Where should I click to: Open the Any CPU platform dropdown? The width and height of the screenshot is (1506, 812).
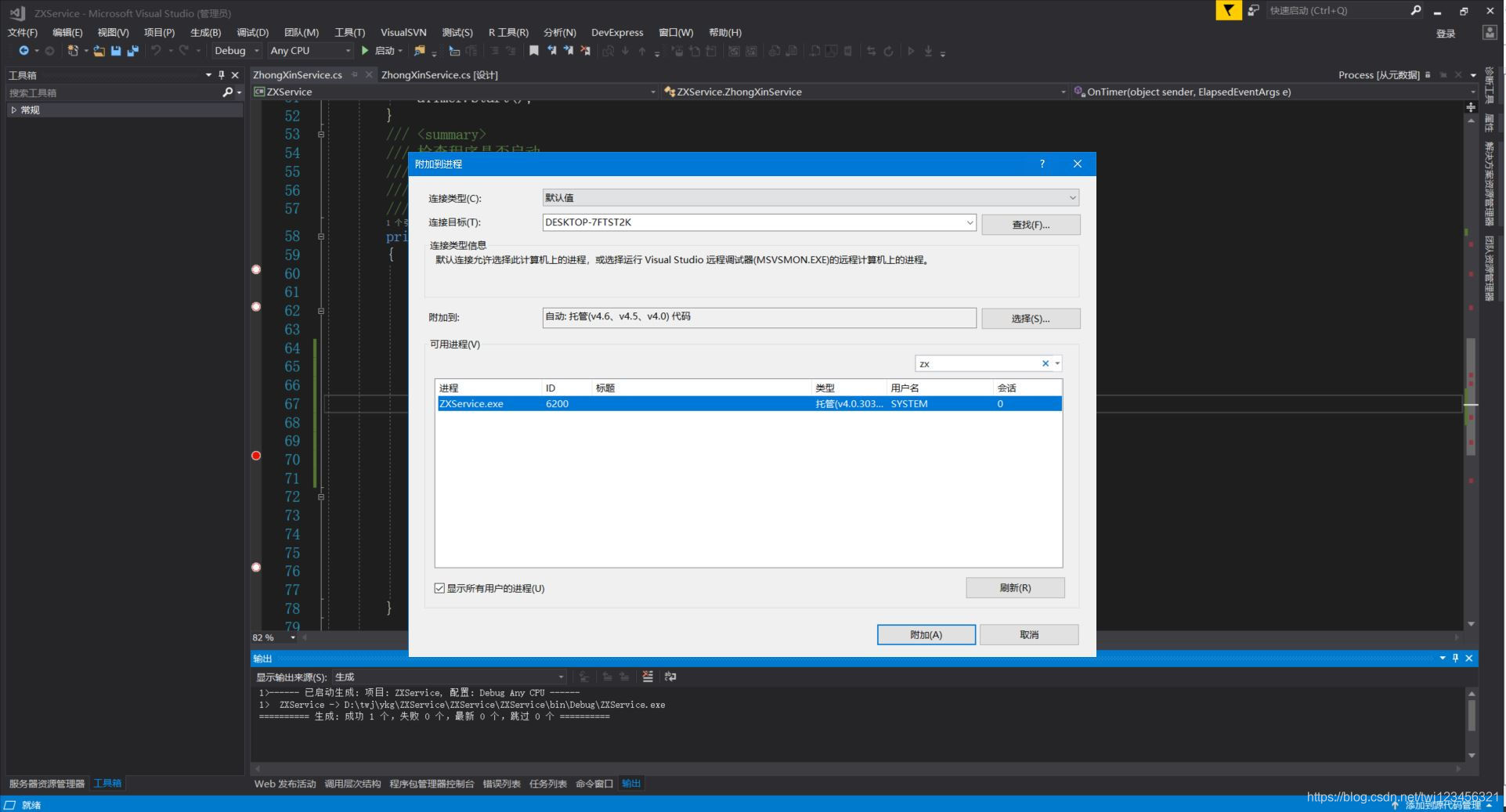(310, 51)
